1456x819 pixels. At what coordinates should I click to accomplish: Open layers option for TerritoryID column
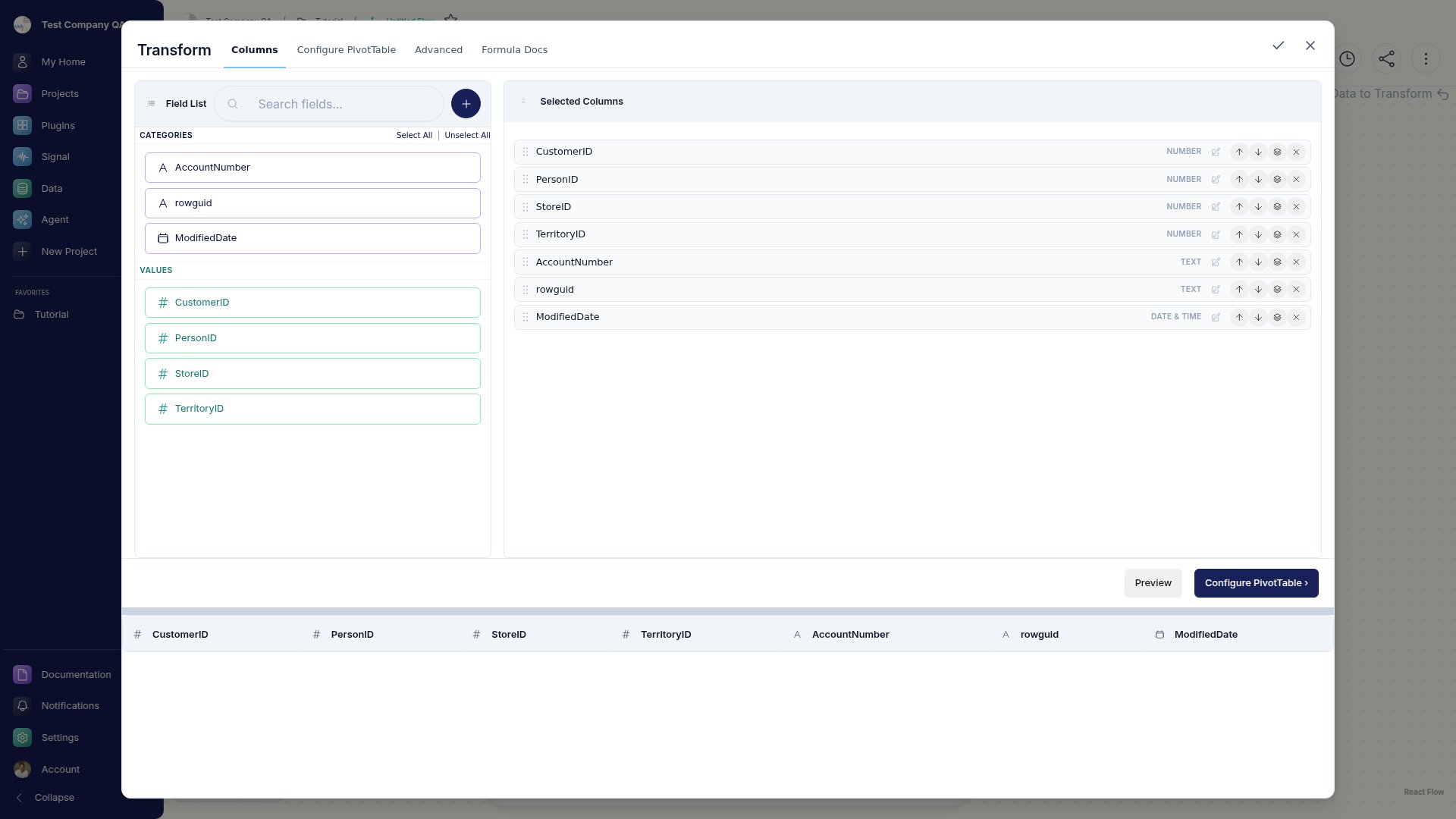point(1277,235)
